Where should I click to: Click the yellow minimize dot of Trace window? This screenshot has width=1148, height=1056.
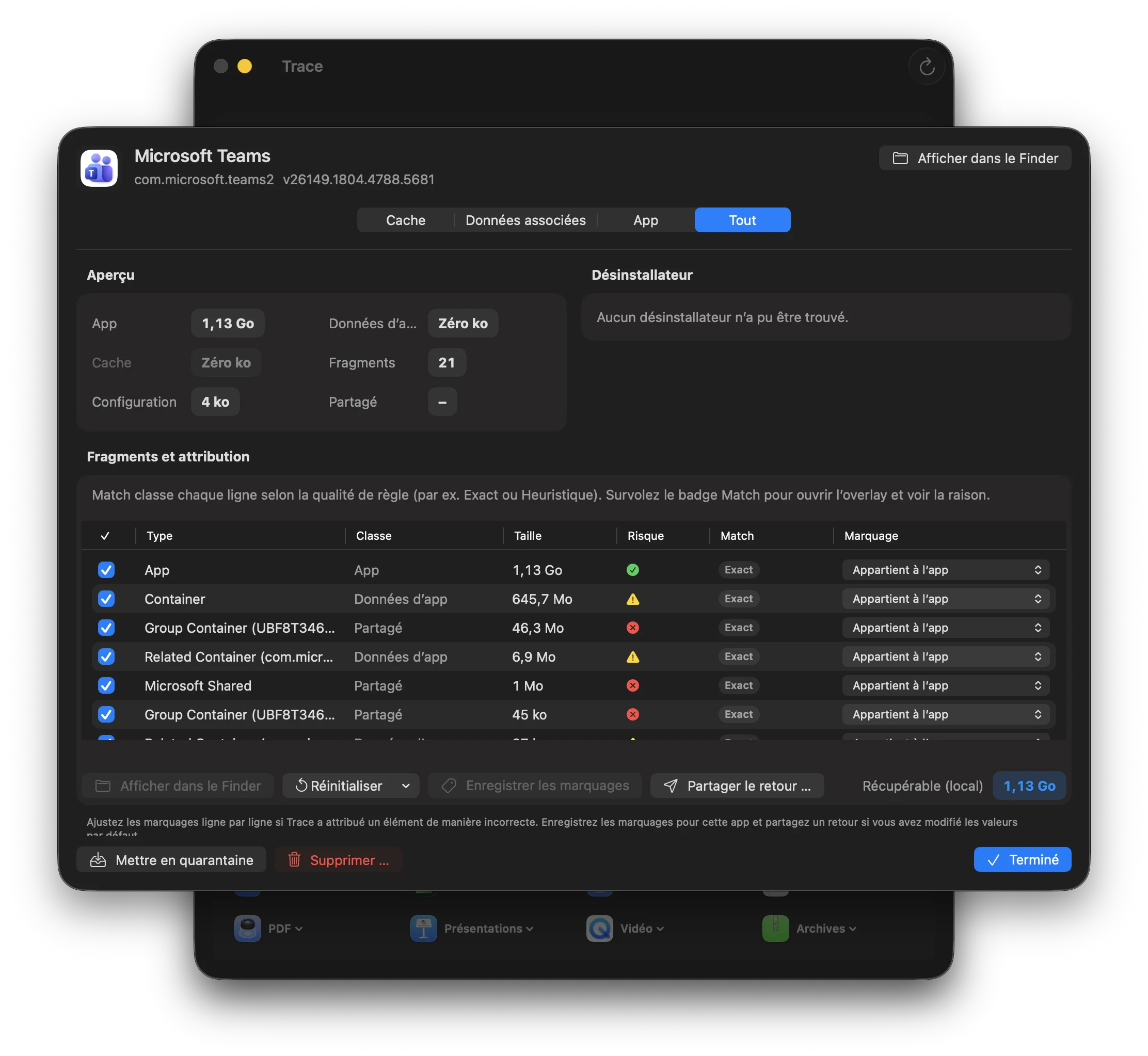(245, 66)
